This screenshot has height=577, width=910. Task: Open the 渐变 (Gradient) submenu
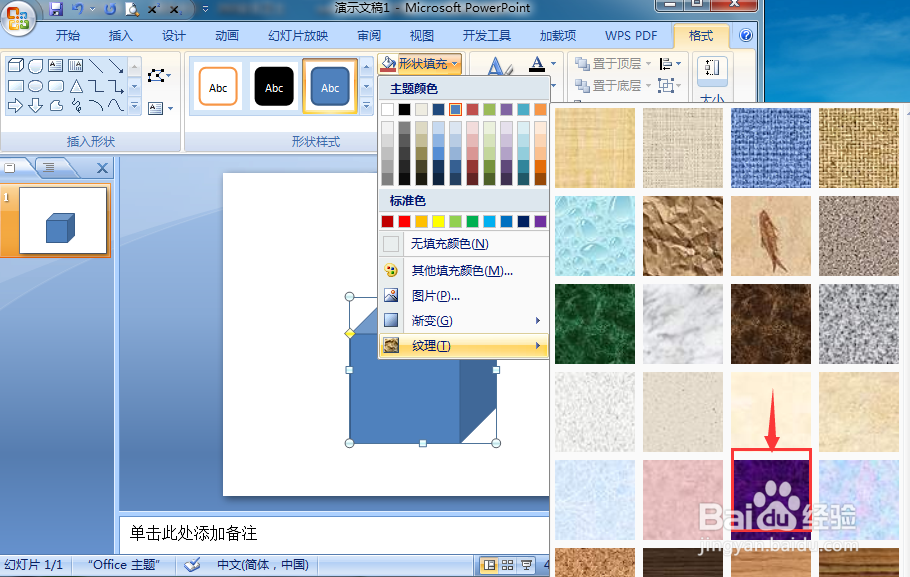point(463,320)
